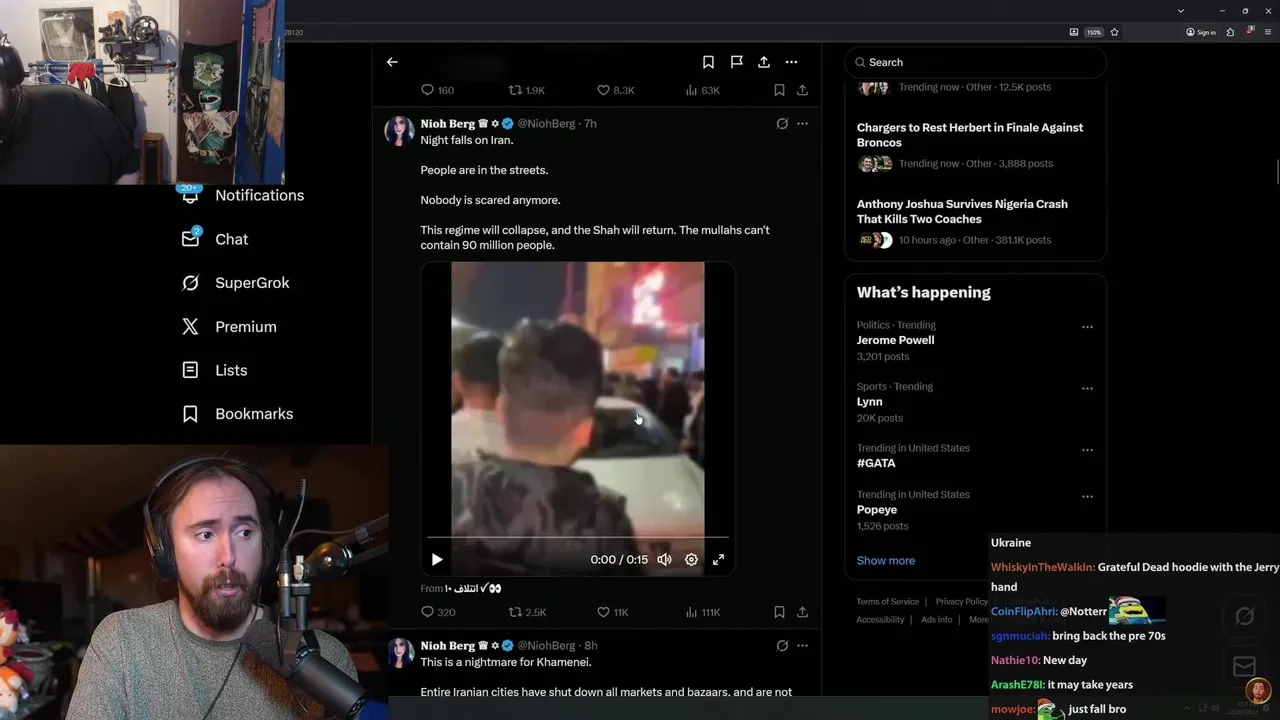Click the floating messages envelope button

coord(1245,666)
